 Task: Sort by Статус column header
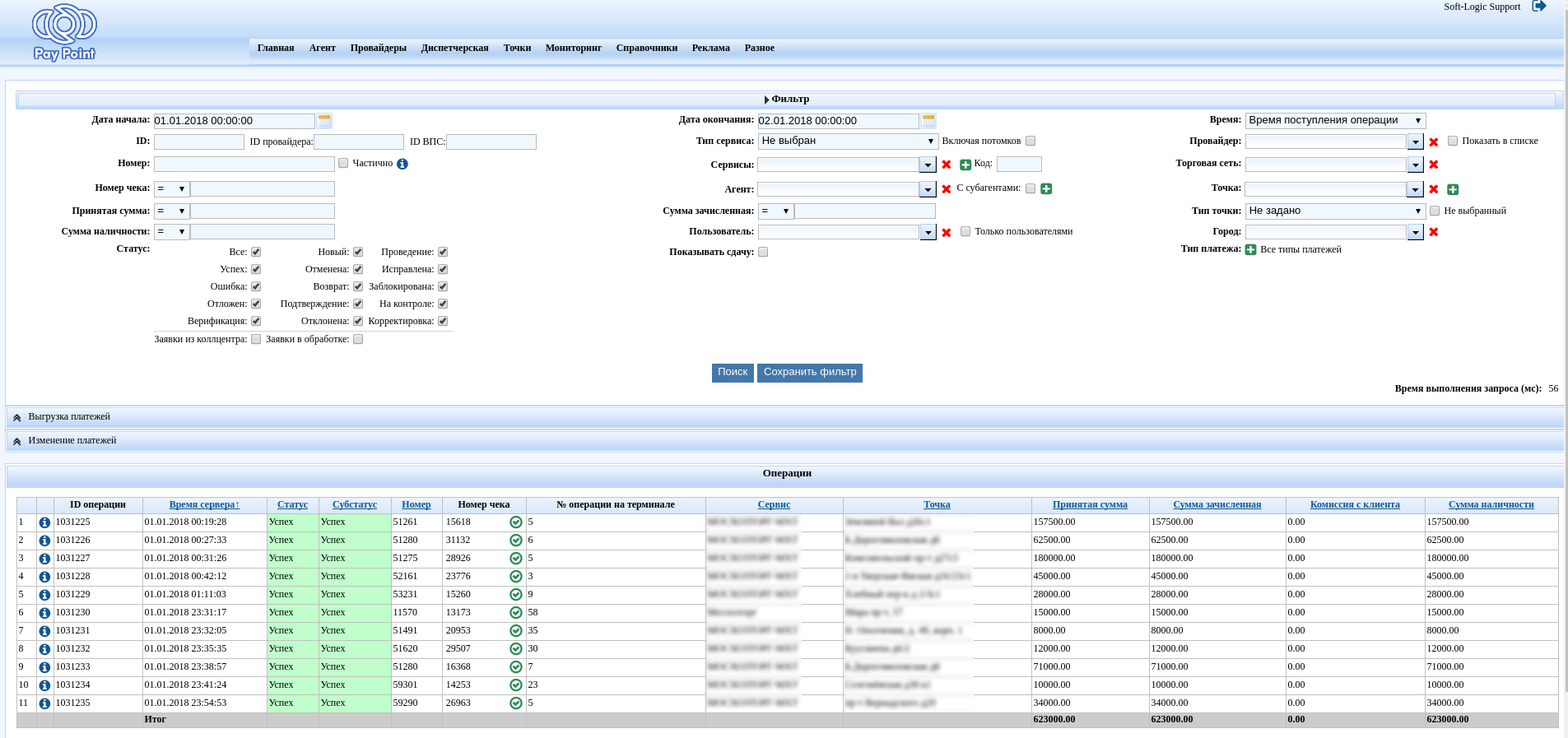pos(292,504)
